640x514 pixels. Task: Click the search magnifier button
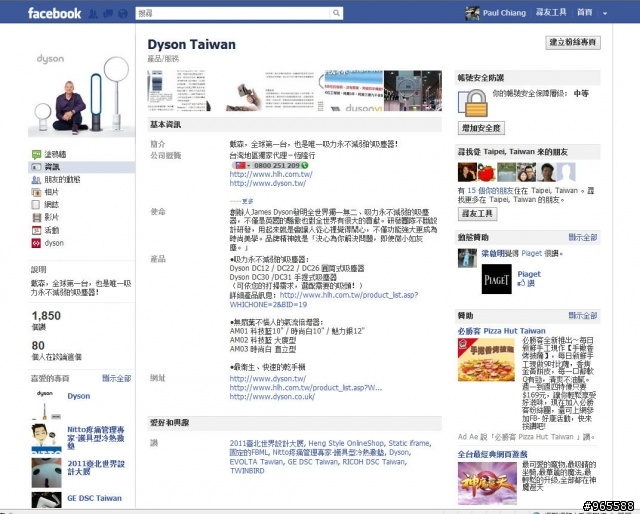(x=336, y=13)
